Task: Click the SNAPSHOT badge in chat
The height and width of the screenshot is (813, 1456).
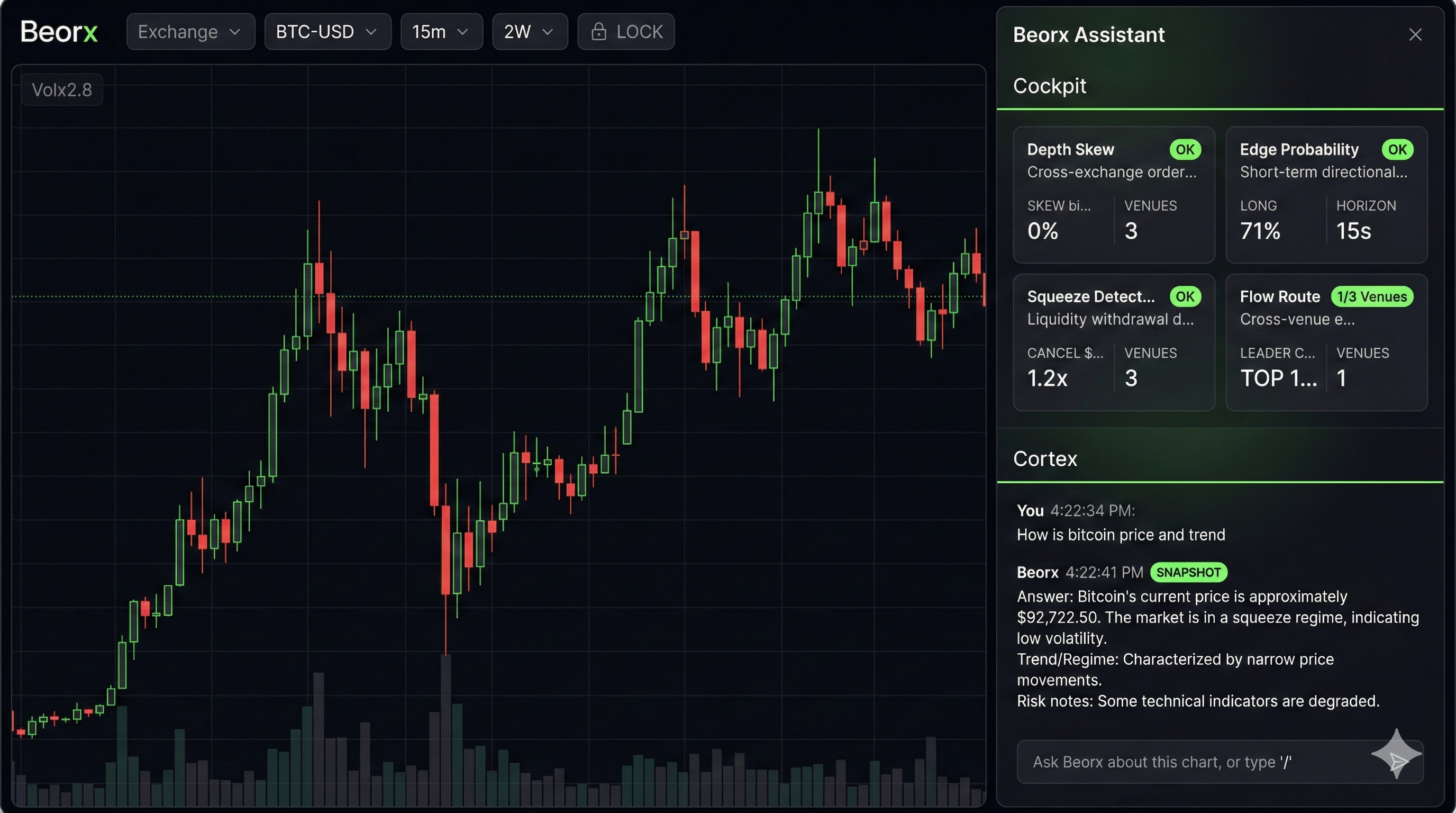Action: click(x=1188, y=572)
